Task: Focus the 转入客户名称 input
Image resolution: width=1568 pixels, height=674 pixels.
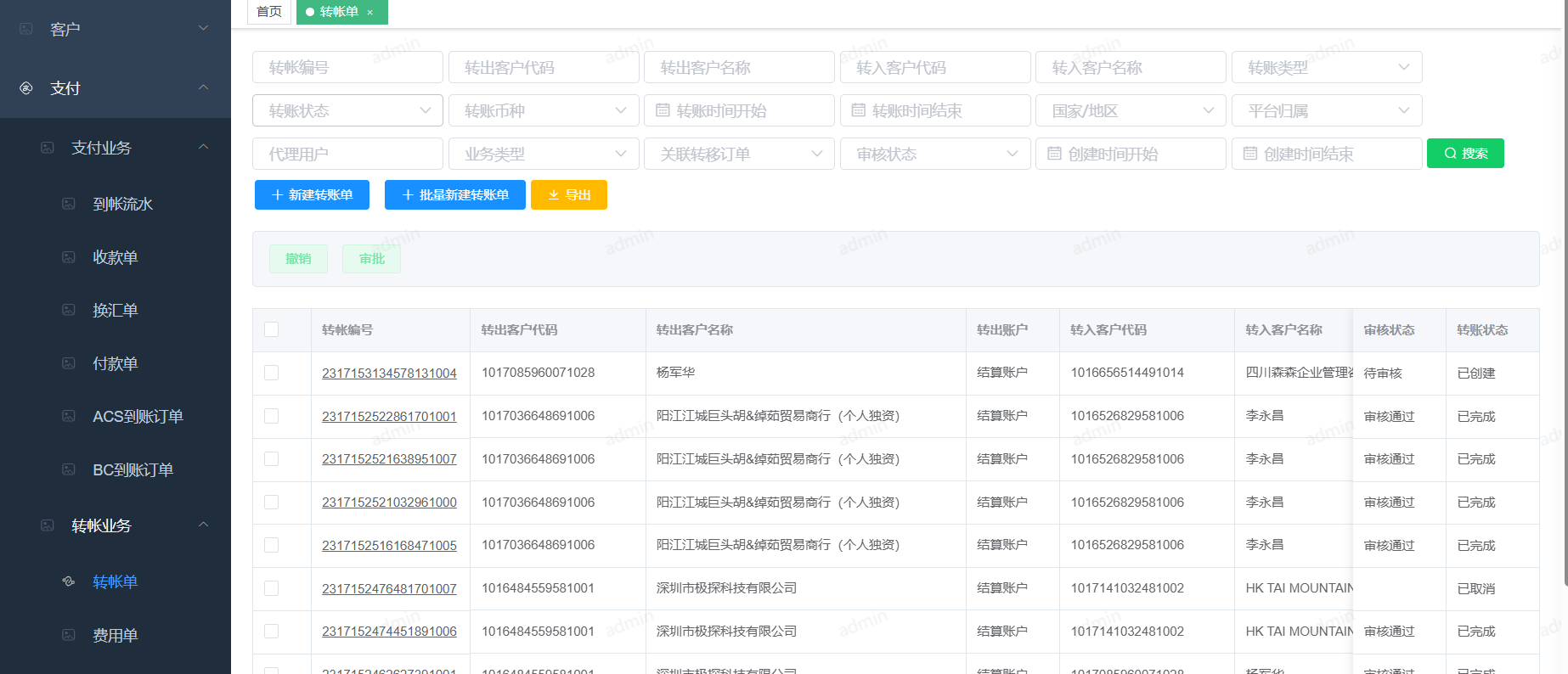Action: (1131, 67)
